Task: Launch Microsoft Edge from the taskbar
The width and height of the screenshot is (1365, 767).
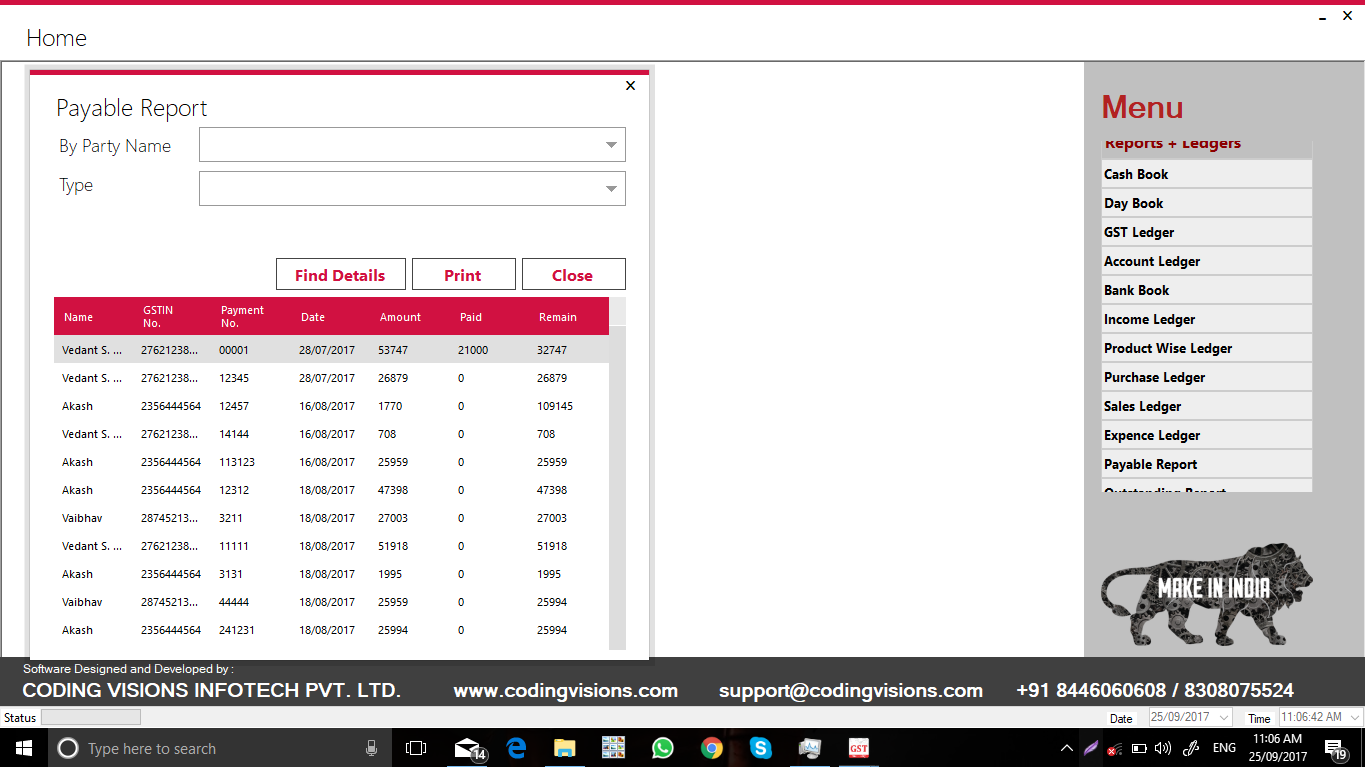Action: tap(516, 748)
